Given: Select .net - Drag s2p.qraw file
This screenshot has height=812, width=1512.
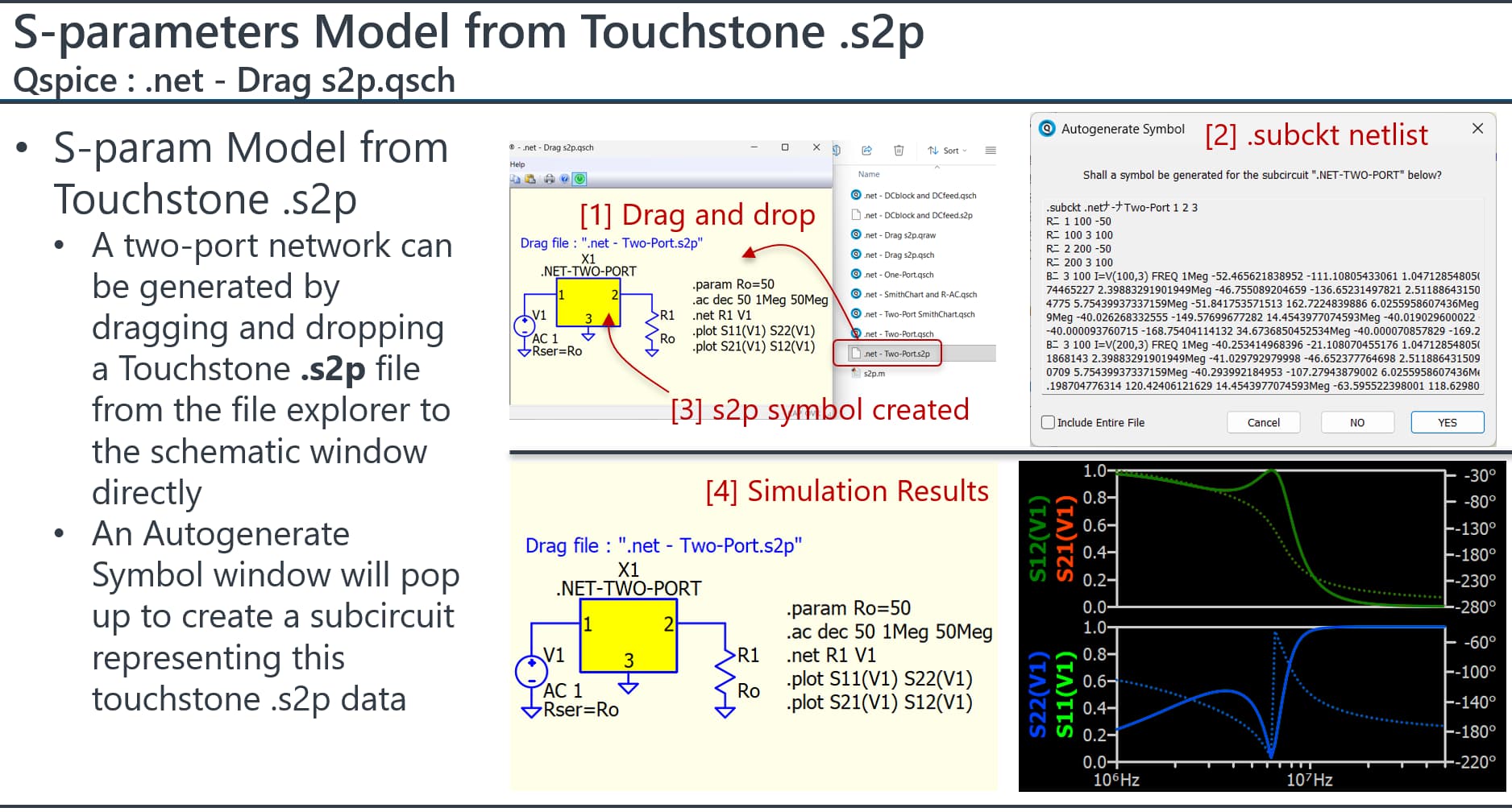Looking at the screenshot, I should pos(899,235).
